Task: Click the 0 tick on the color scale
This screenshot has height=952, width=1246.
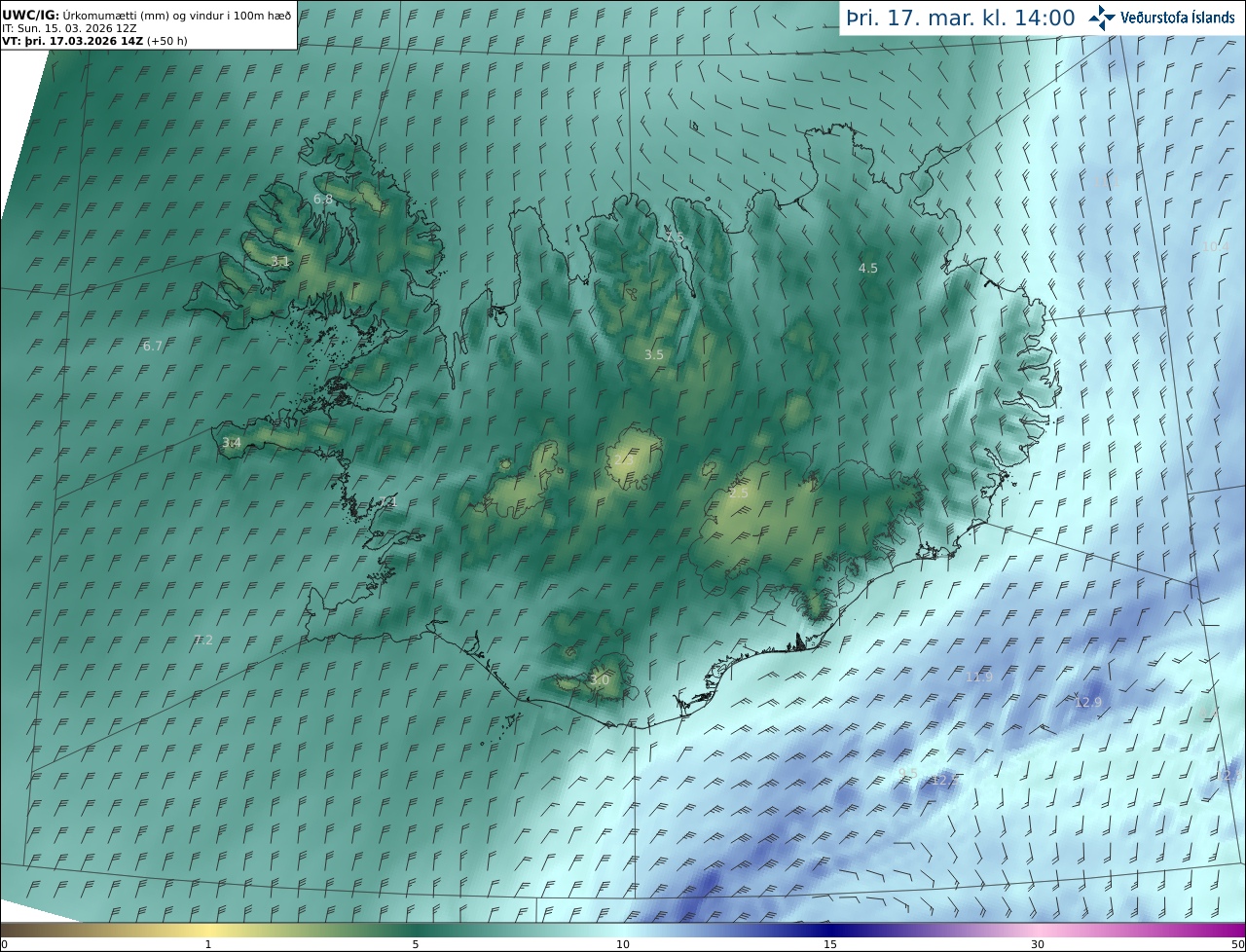Action: (x=3, y=944)
